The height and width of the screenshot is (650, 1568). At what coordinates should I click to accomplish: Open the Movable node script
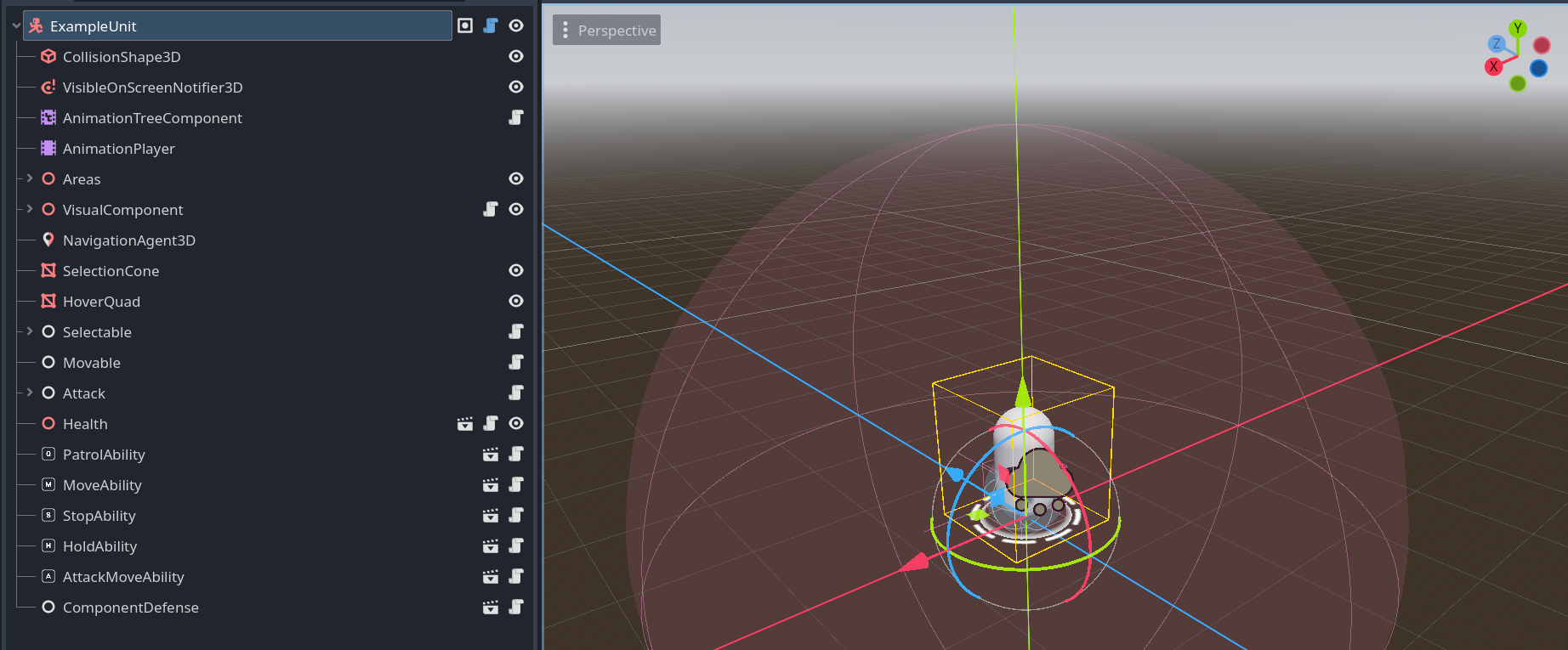(x=516, y=362)
